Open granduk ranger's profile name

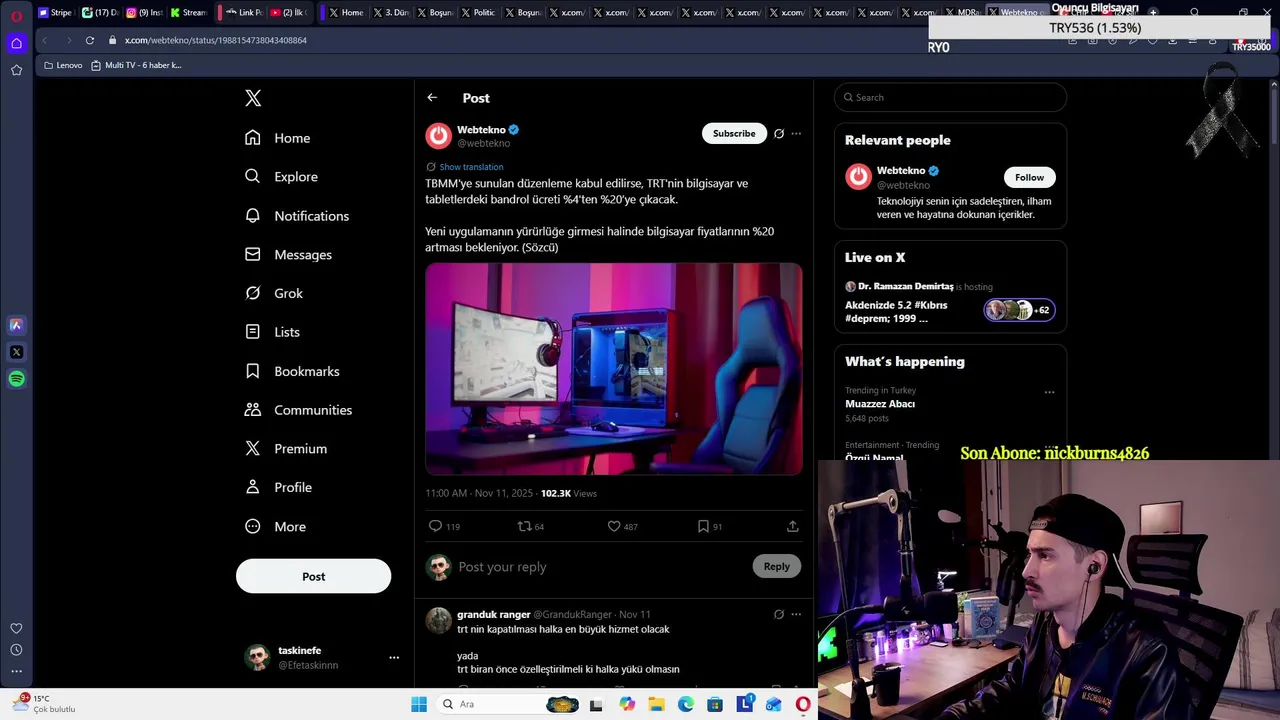(493, 614)
